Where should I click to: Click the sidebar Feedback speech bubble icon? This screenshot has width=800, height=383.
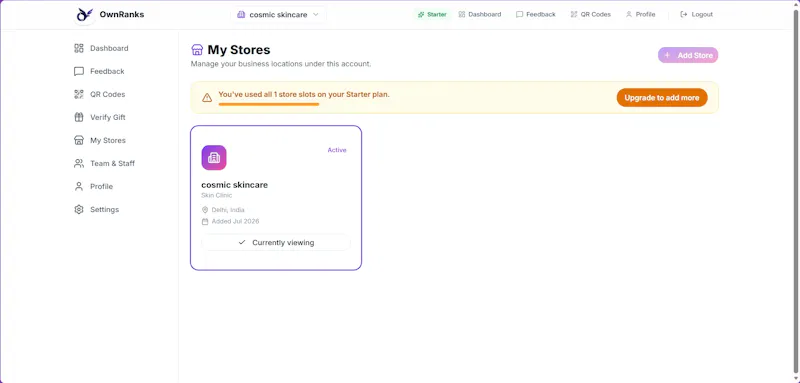click(79, 71)
